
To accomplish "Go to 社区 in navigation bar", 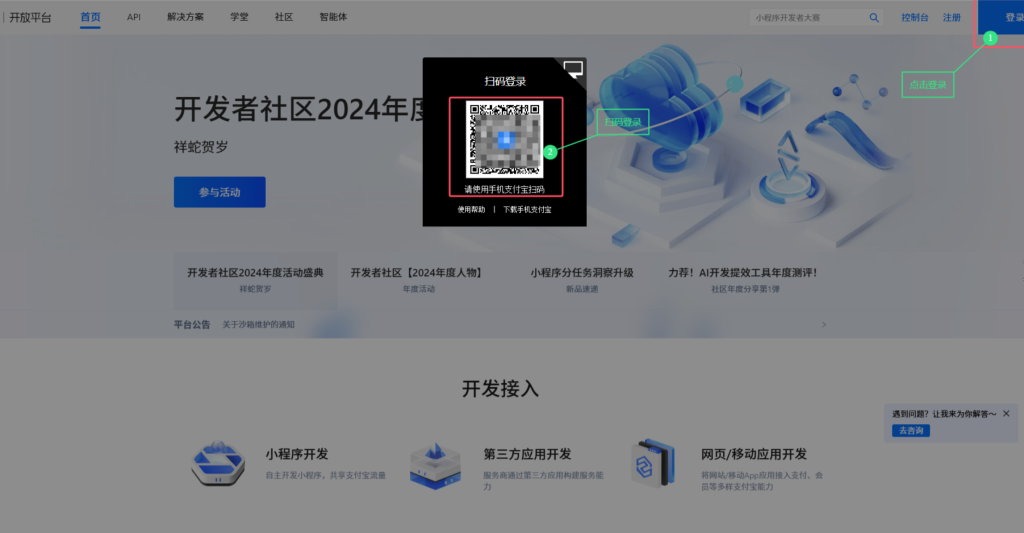I will [x=284, y=18].
